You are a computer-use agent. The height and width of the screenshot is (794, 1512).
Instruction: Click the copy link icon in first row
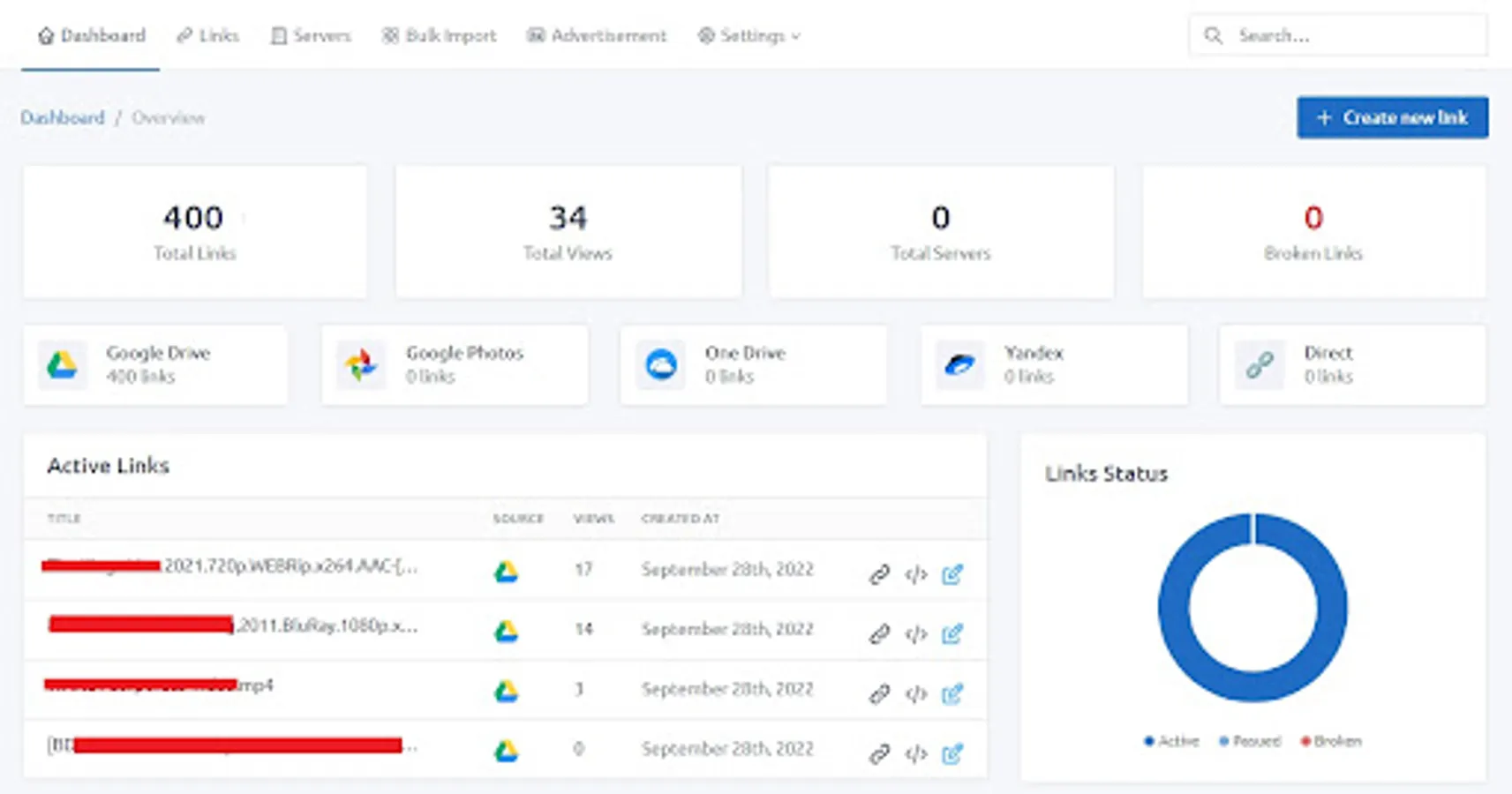[879, 574]
